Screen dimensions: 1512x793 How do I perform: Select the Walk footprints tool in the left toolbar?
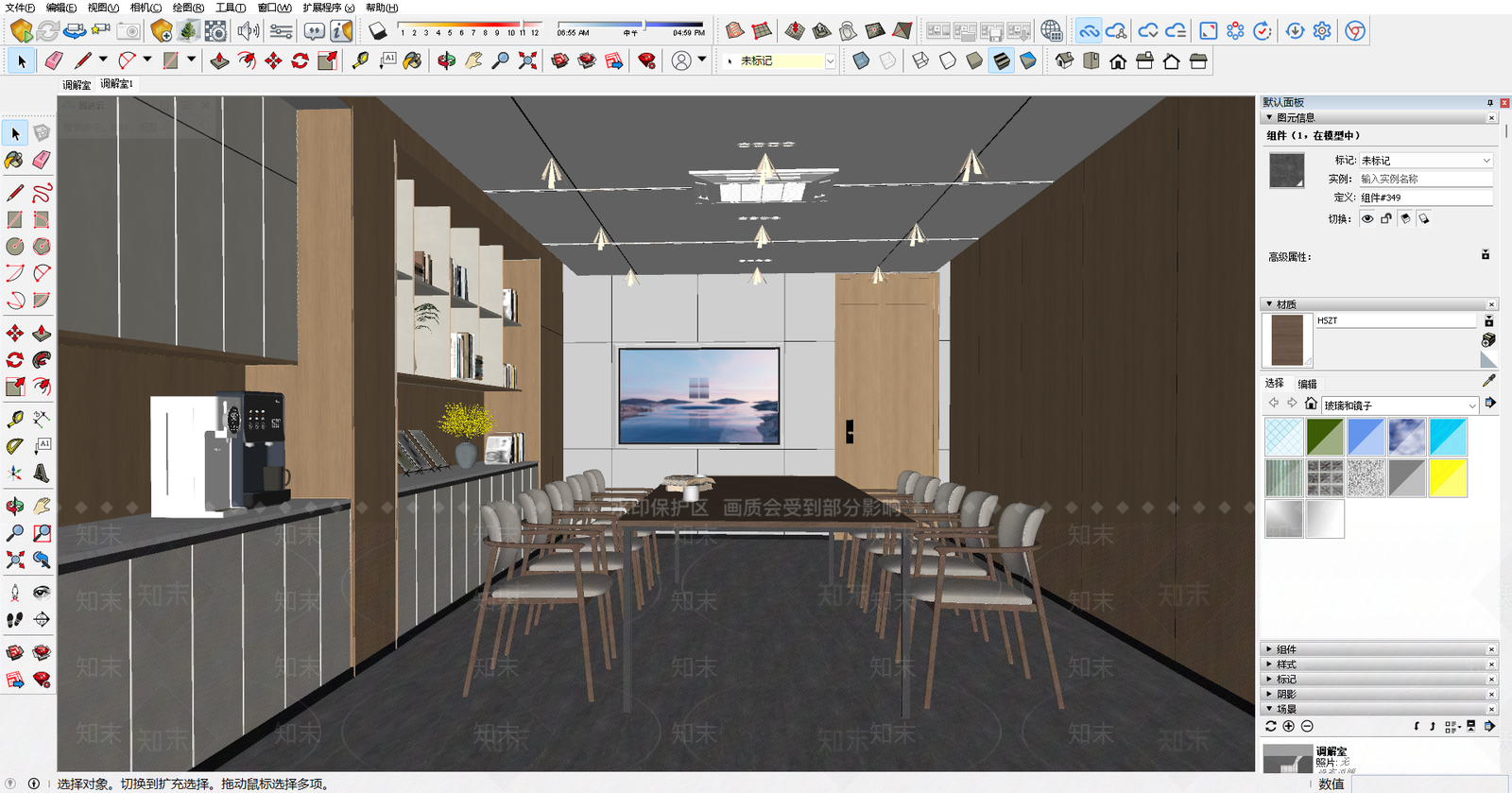[x=15, y=620]
